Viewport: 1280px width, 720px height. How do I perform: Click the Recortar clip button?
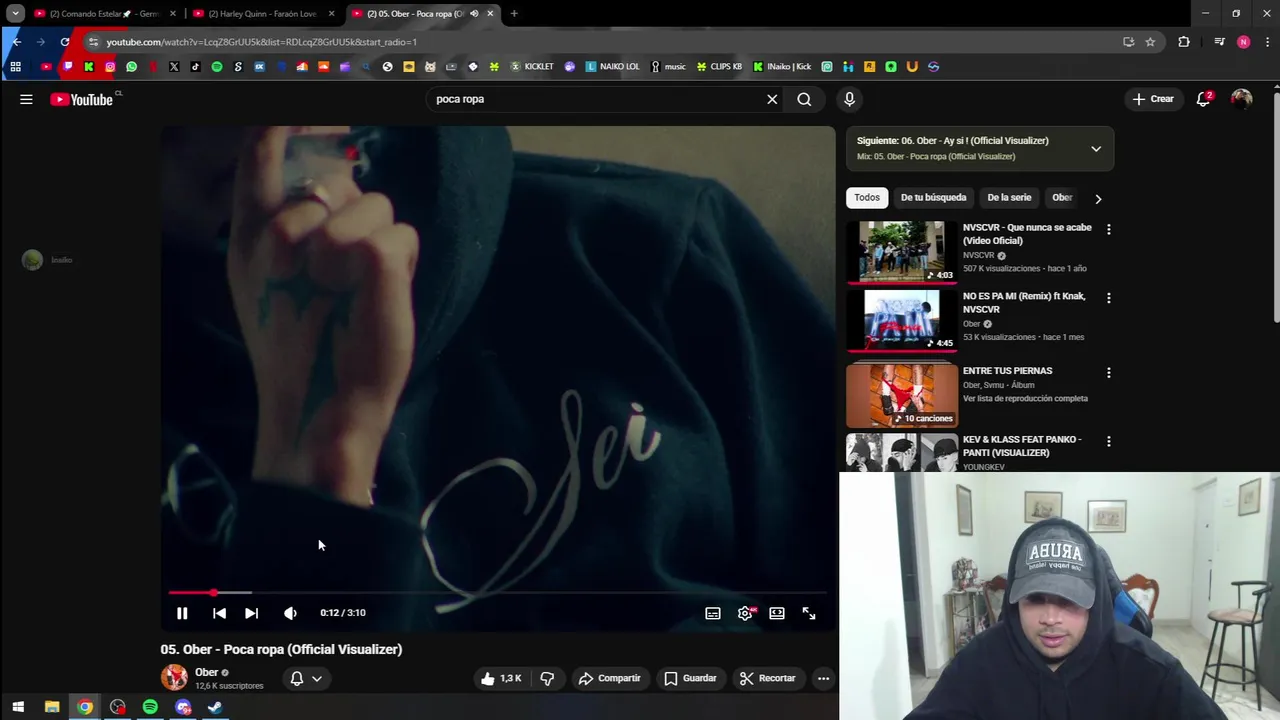pyautogui.click(x=767, y=679)
